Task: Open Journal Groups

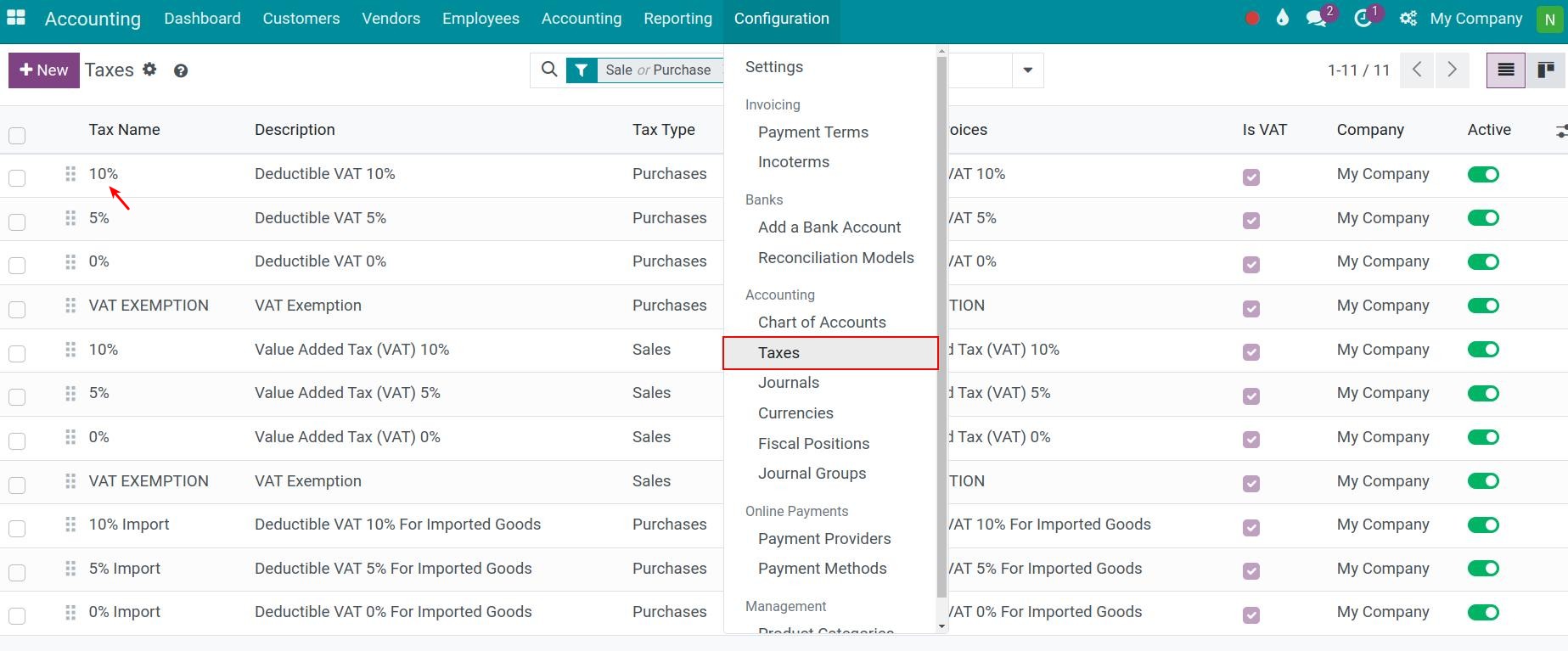Action: 812,474
